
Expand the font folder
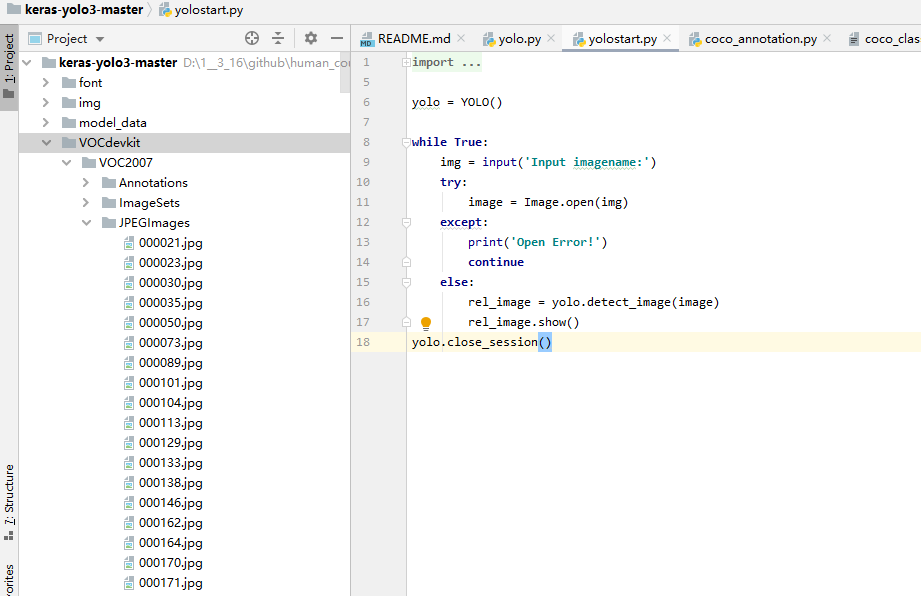click(46, 83)
